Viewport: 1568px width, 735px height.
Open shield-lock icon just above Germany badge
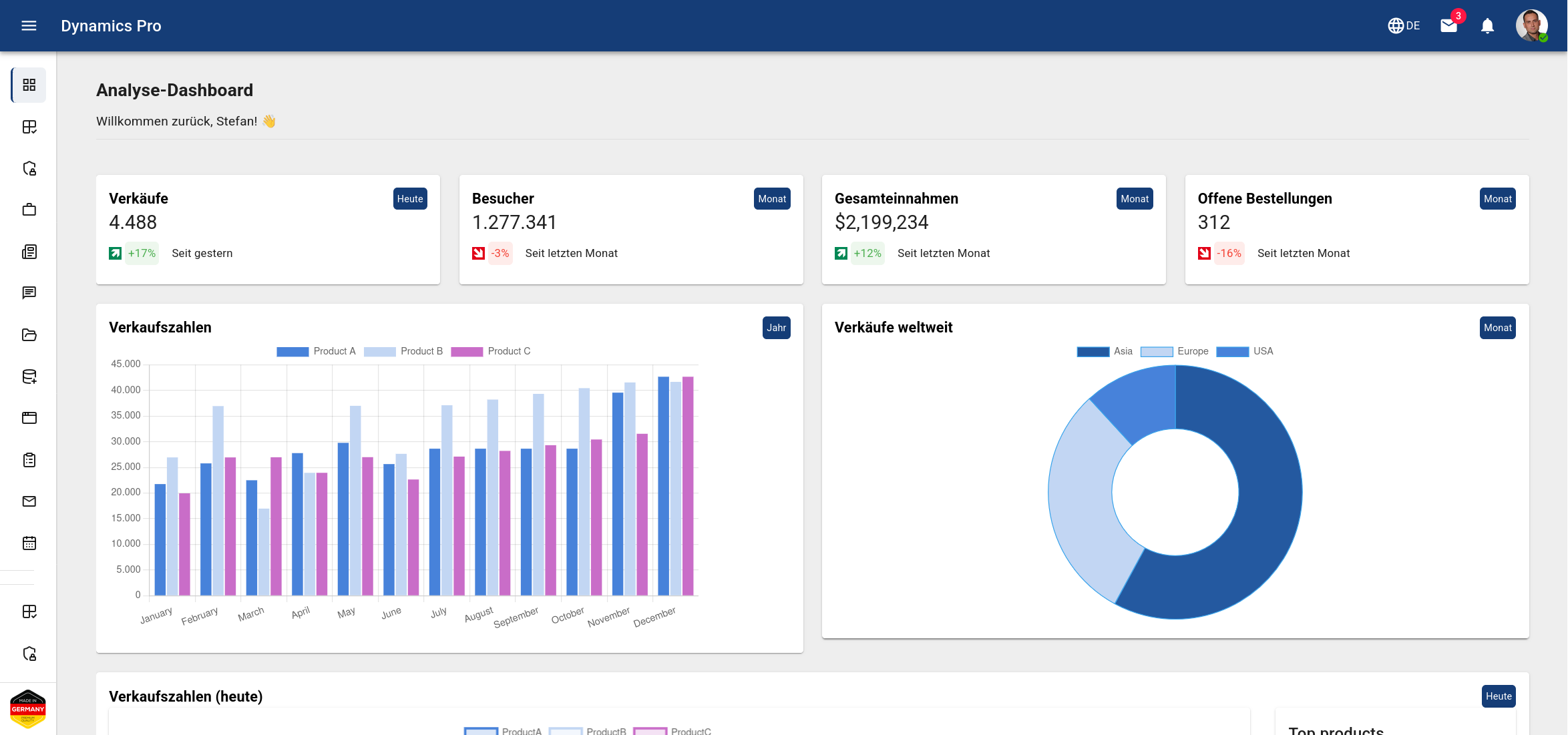29,654
